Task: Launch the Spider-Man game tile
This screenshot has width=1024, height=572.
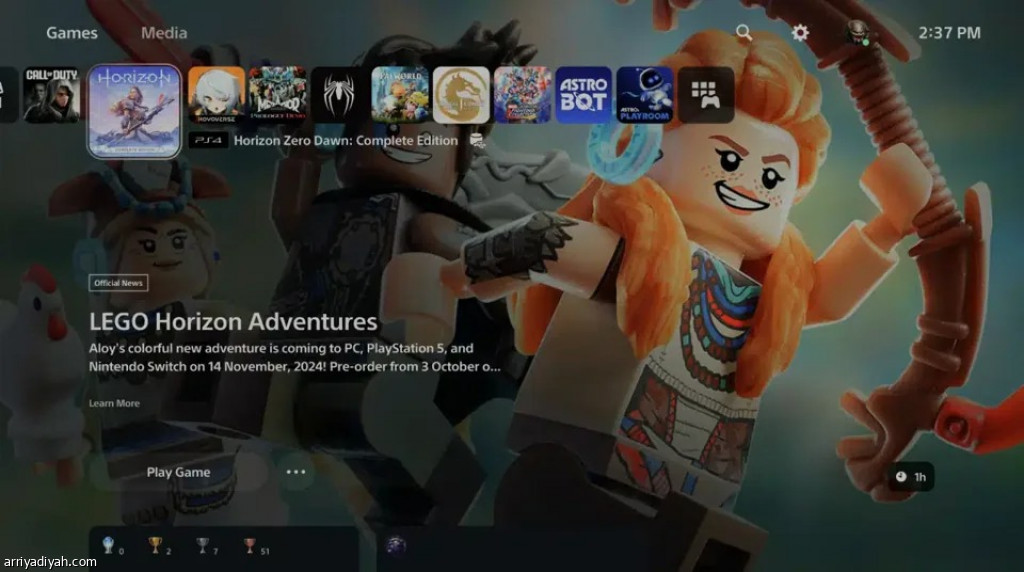Action: 338,95
